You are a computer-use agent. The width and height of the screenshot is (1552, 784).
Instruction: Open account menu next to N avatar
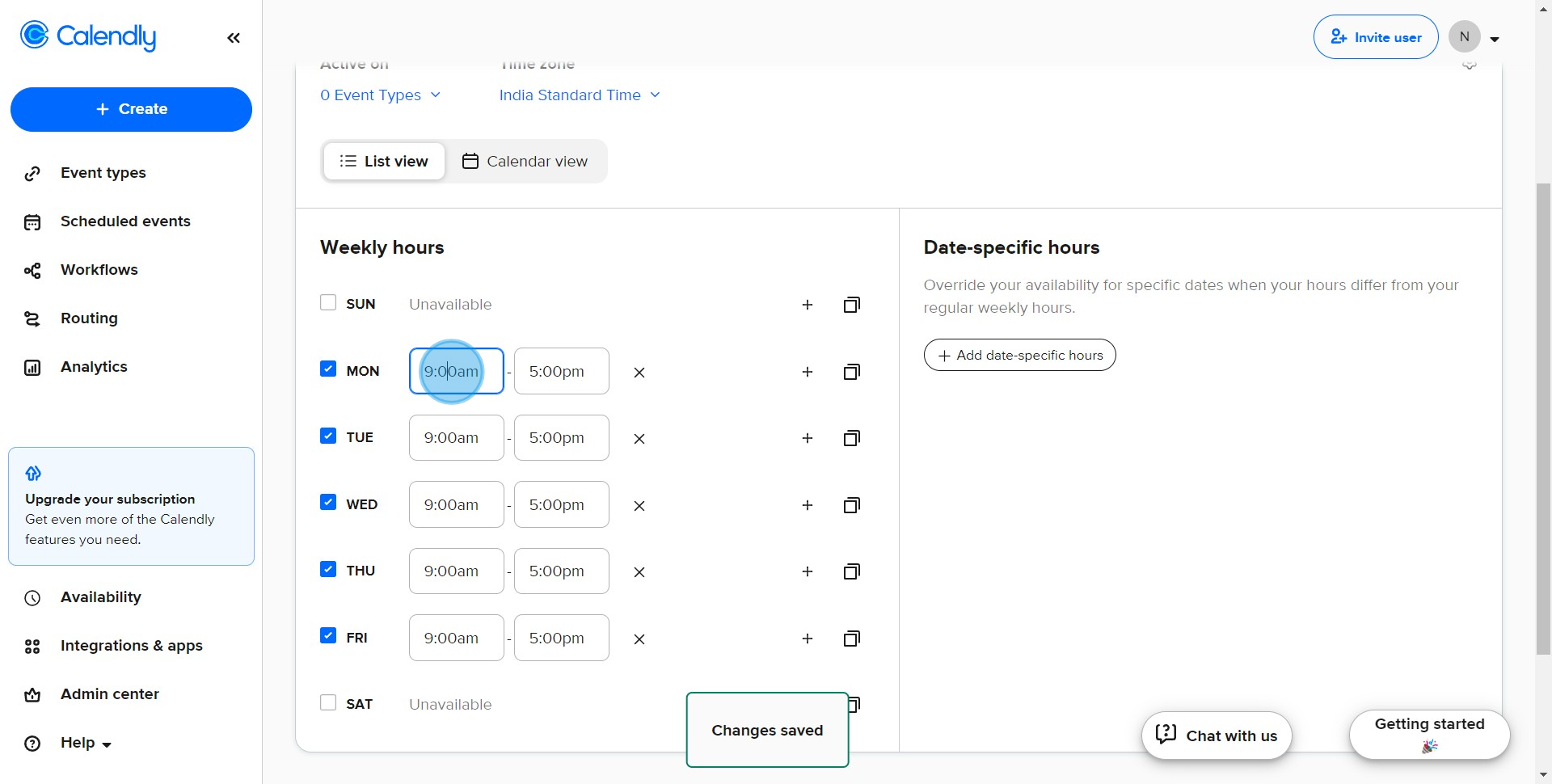click(x=1495, y=39)
